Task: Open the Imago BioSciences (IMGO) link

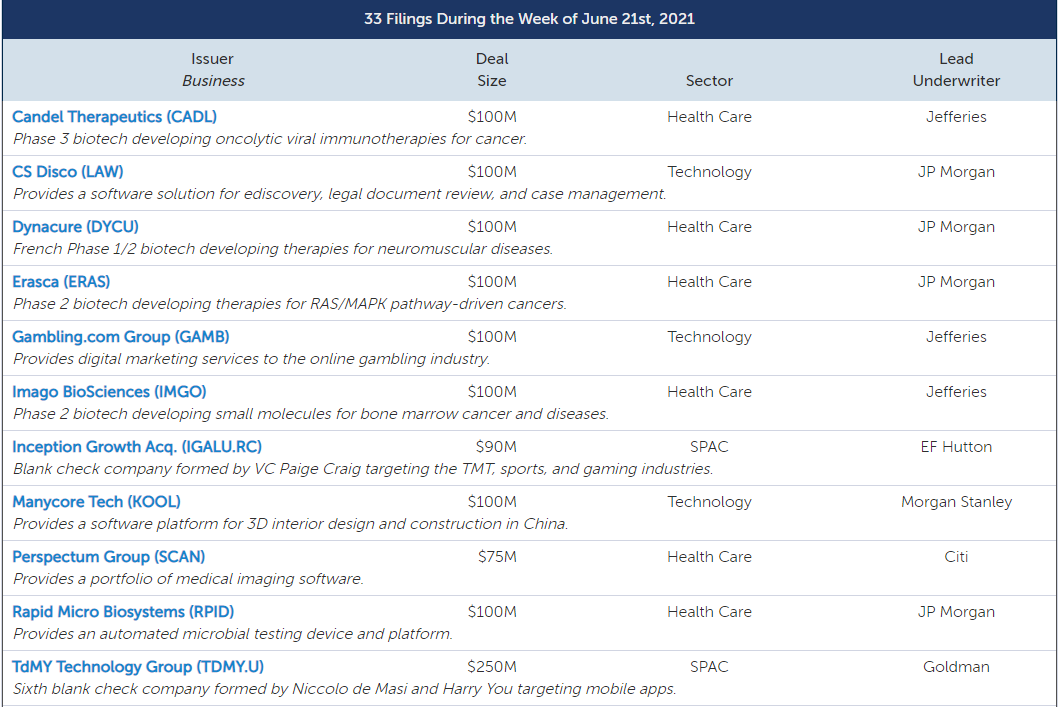Action: [x=109, y=392]
